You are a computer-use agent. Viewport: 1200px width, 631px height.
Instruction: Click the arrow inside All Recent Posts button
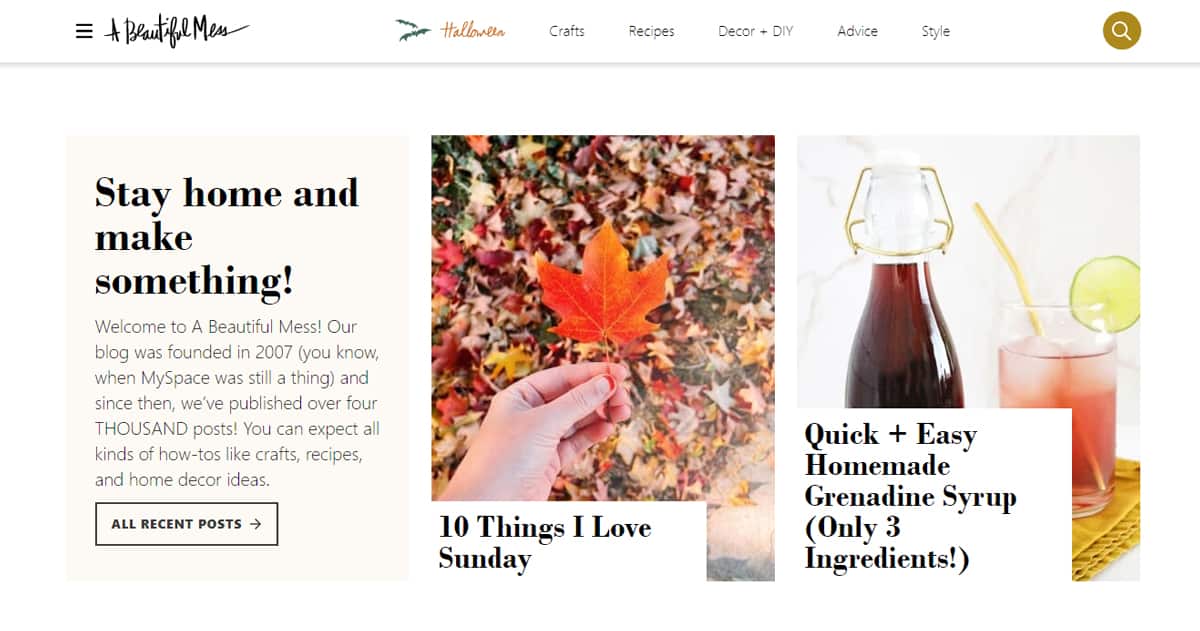(x=256, y=524)
